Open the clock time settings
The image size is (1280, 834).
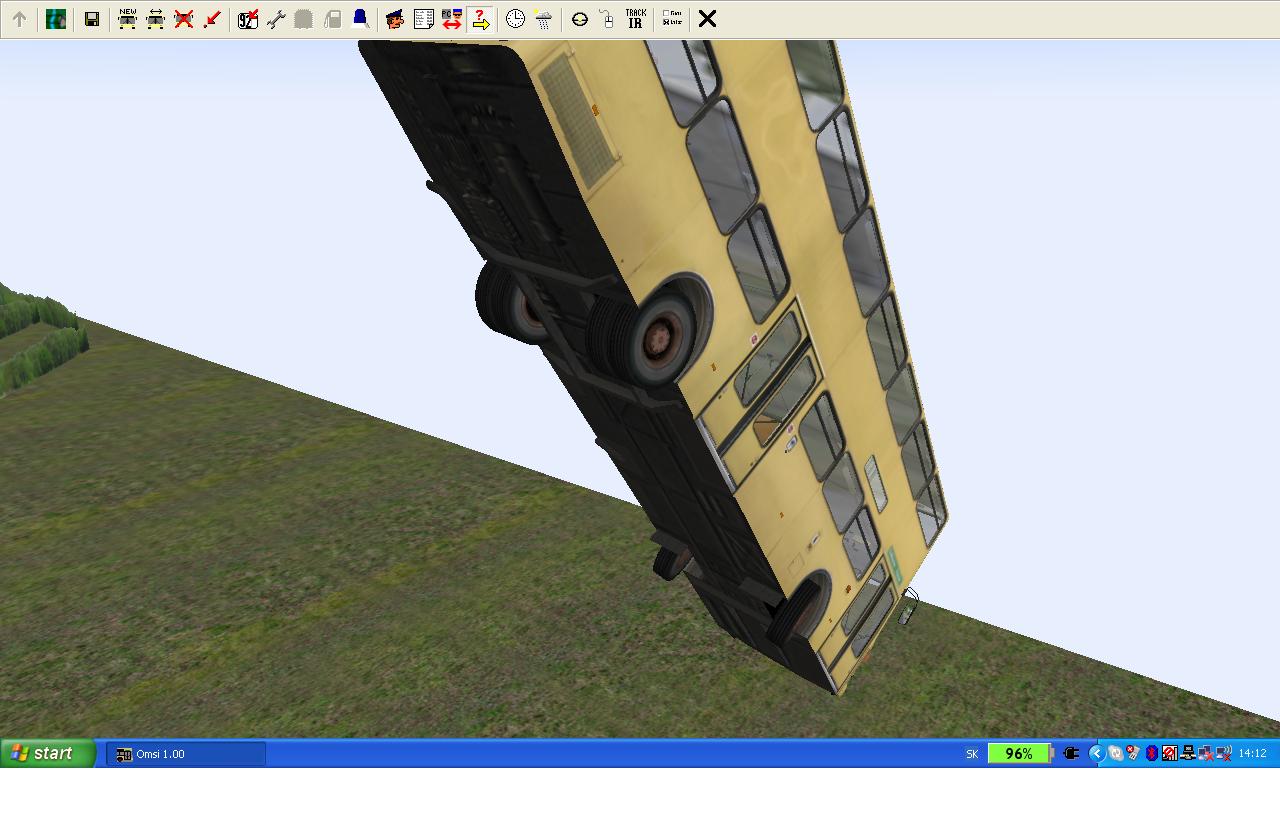[515, 19]
